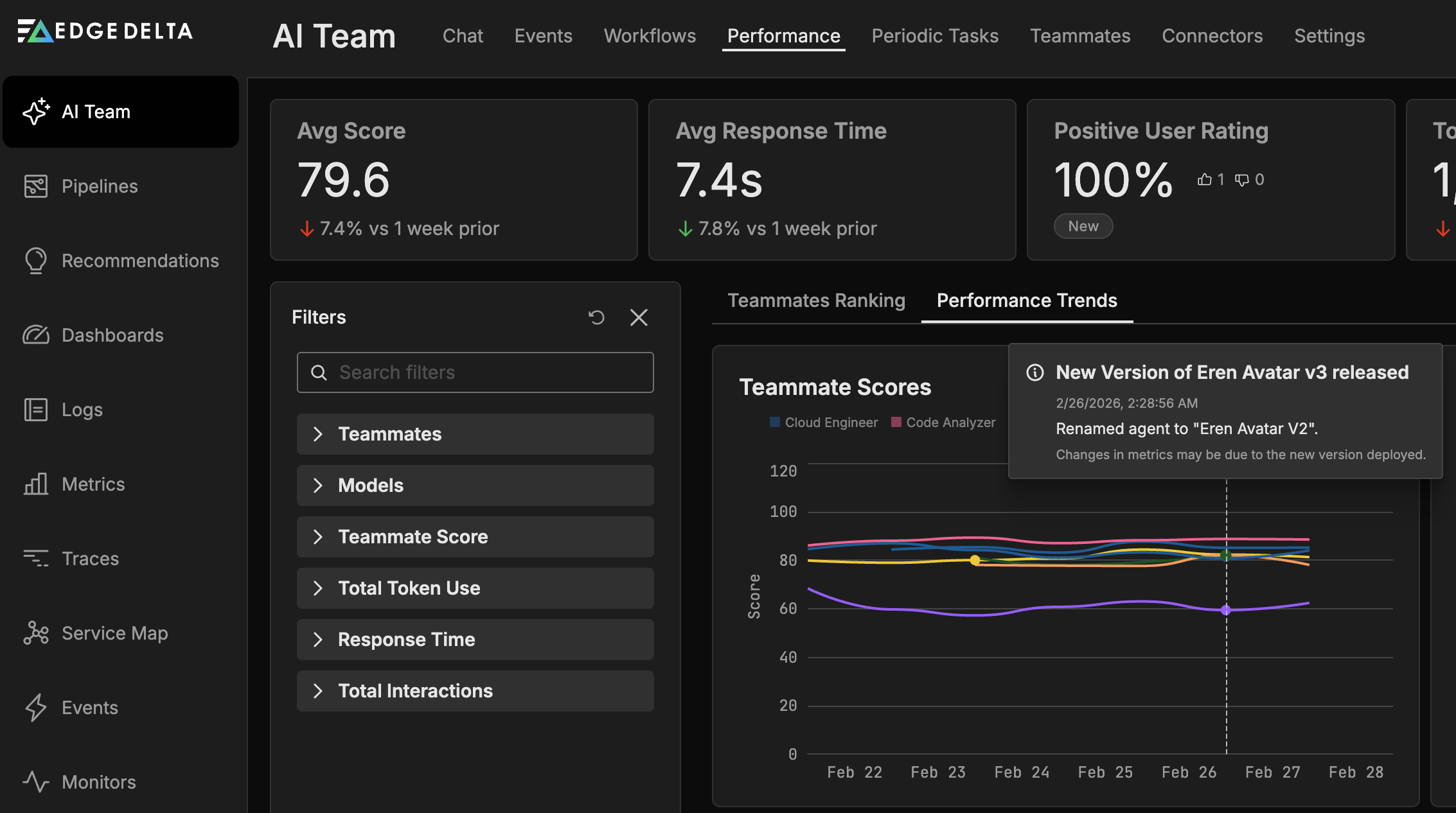Go to the Connectors page link

point(1212,36)
